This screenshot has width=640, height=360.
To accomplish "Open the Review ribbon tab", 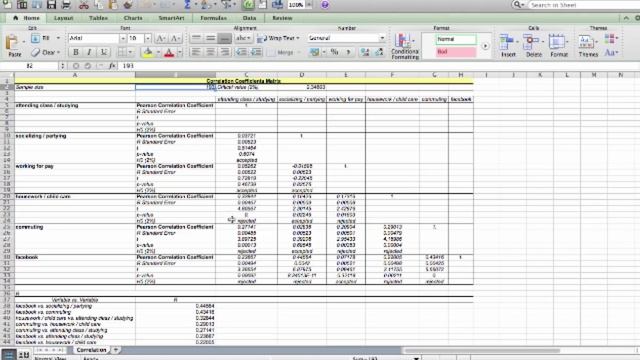I will 282,18.
